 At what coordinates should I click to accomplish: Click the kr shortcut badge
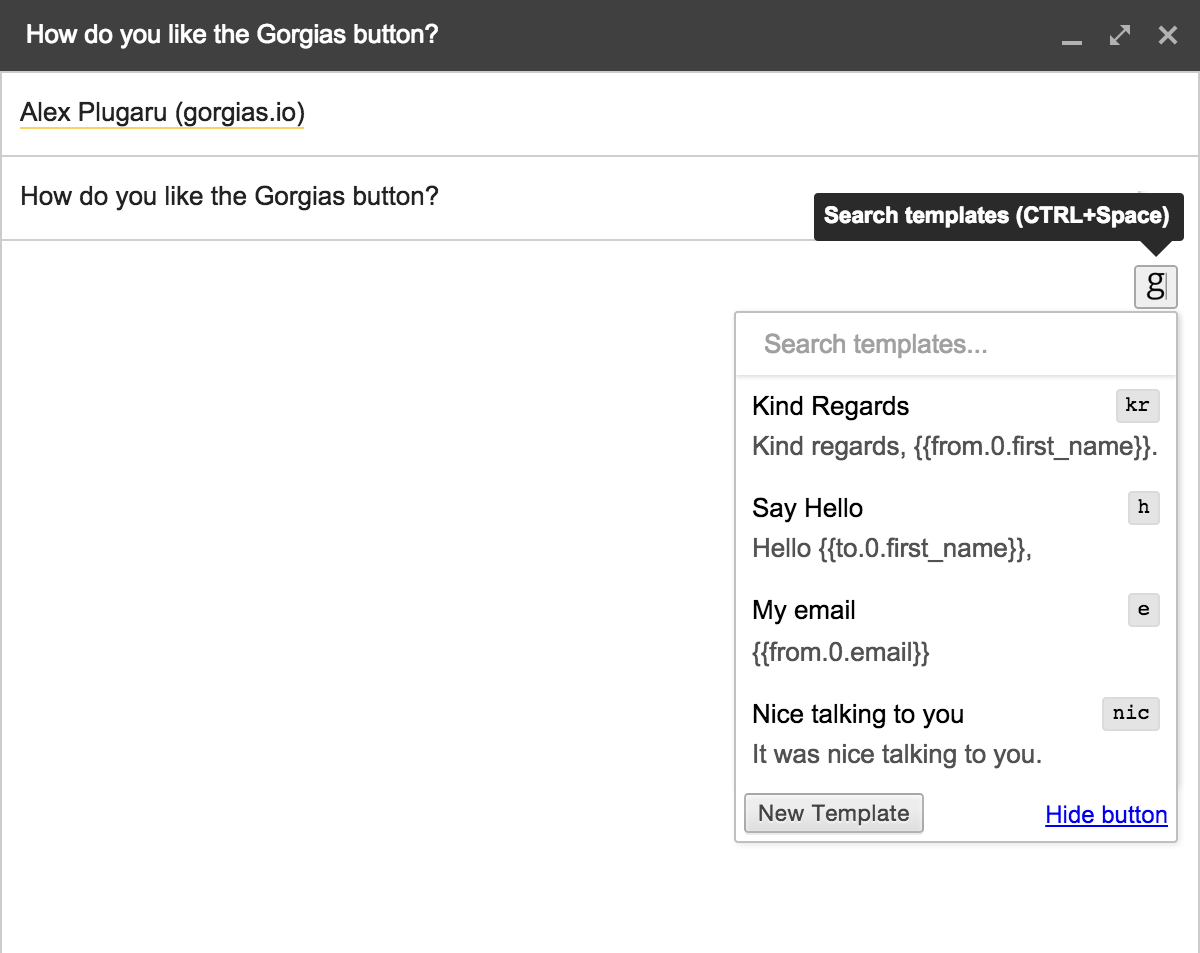tap(1138, 406)
